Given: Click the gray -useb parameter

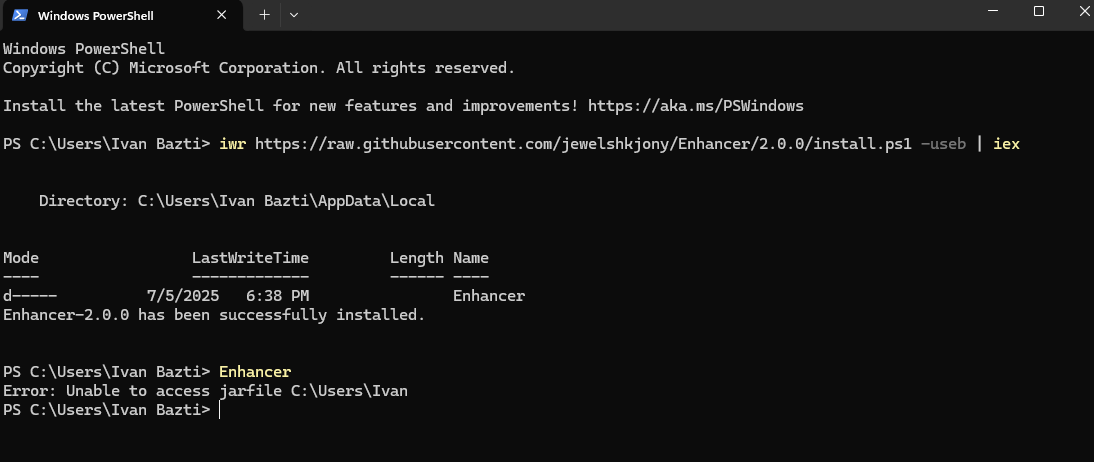Looking at the screenshot, I should click(943, 144).
